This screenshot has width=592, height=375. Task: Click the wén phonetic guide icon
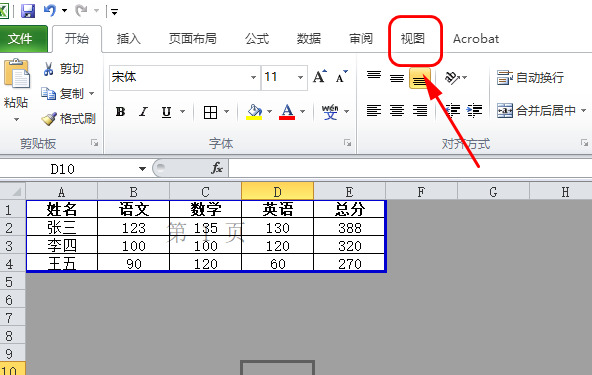330,112
